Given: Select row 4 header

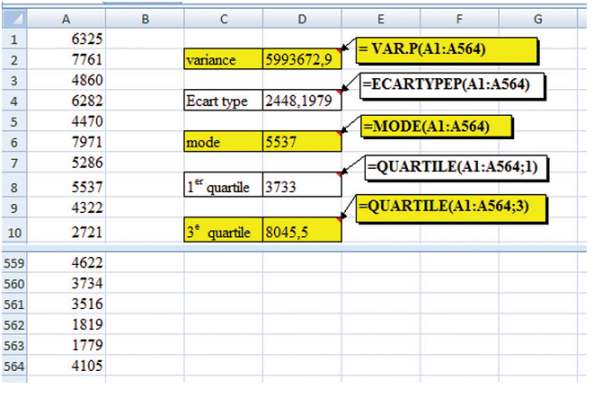Looking at the screenshot, I should coord(14,100).
